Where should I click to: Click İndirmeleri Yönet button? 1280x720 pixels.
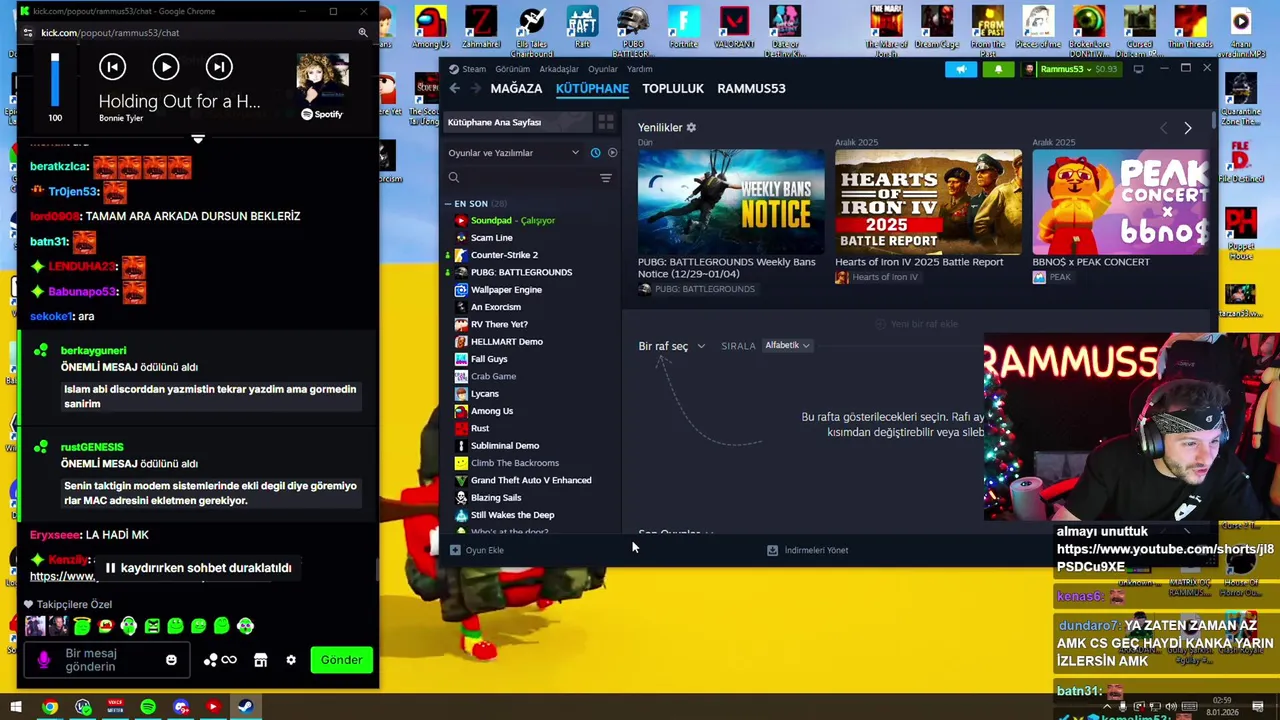click(x=808, y=550)
